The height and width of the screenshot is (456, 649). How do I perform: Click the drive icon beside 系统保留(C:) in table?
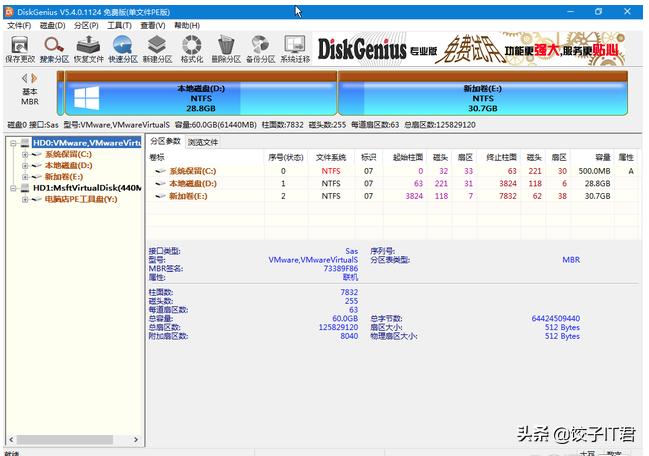pyautogui.click(x=160, y=171)
